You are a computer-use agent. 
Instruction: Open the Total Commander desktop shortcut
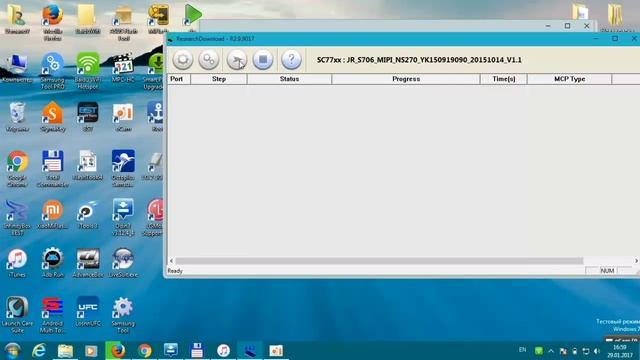click(x=53, y=169)
